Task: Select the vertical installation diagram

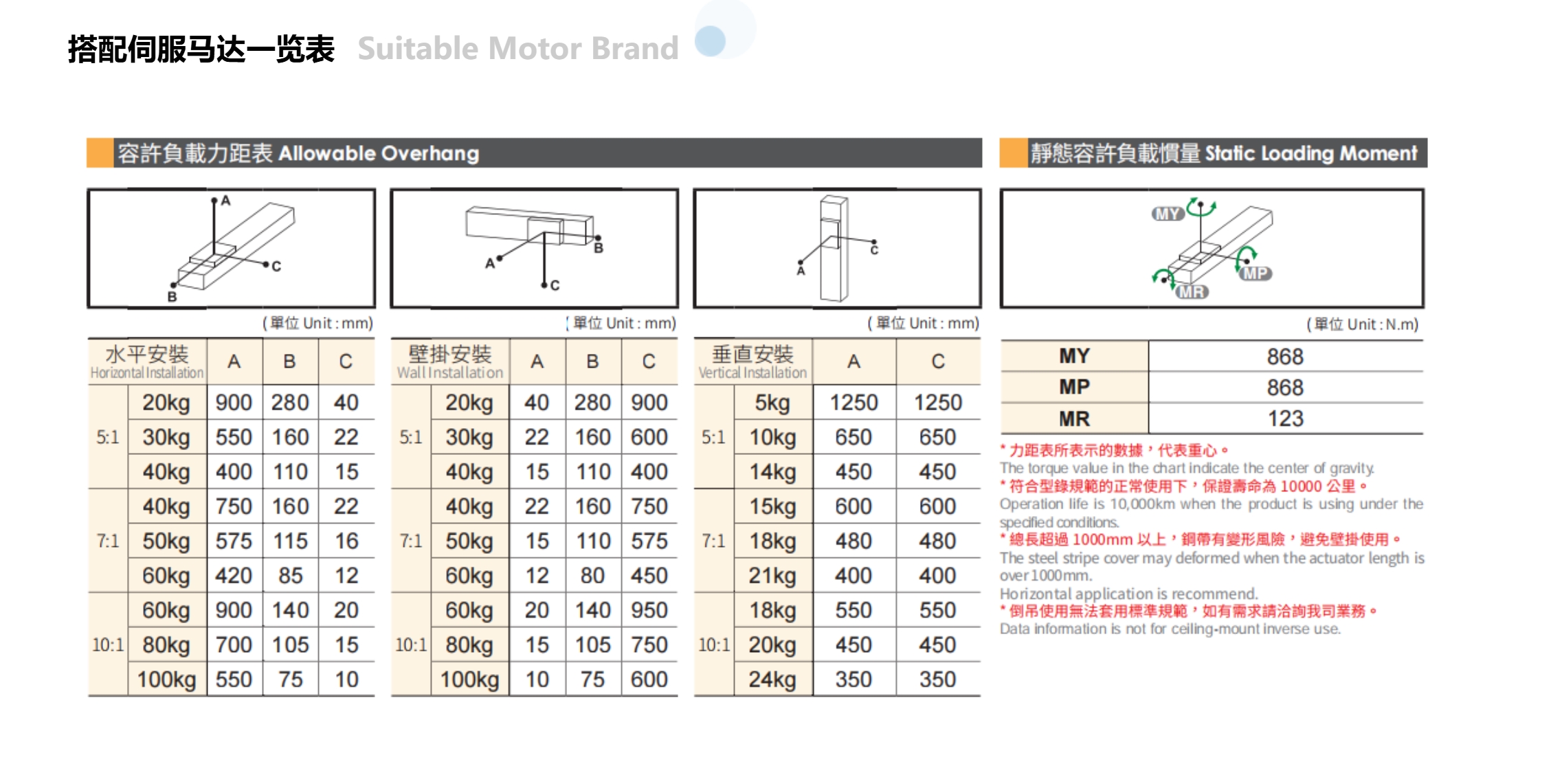Action: tap(837, 248)
